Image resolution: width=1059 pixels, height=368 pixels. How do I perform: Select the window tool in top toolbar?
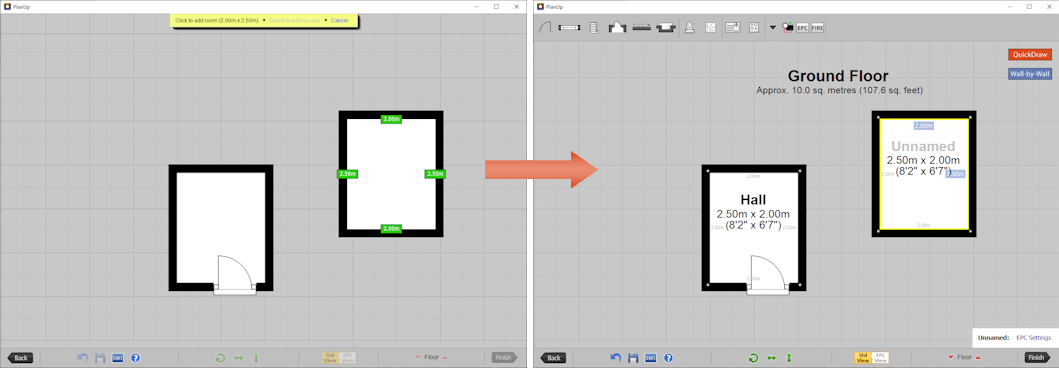tap(570, 28)
